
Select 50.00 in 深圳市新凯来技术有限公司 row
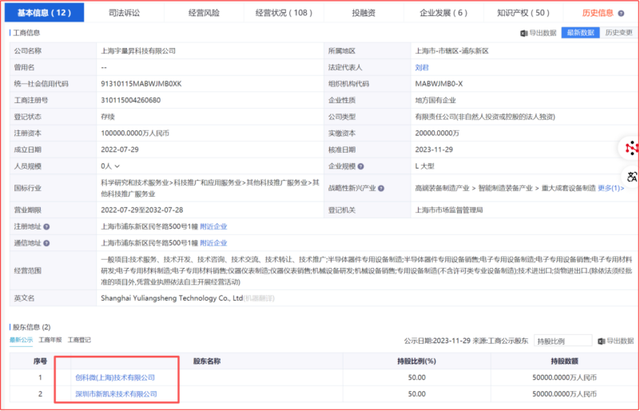click(417, 394)
